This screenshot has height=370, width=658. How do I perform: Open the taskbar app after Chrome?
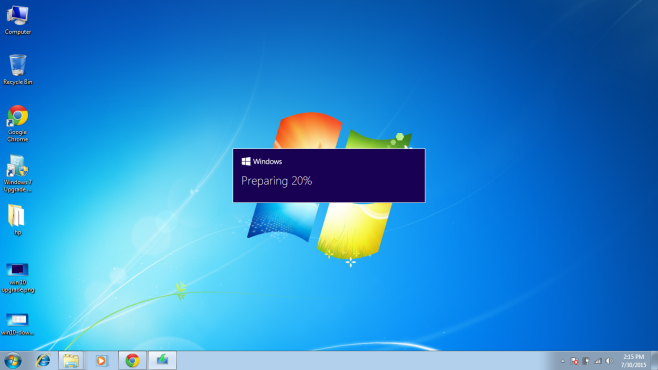[x=162, y=360]
